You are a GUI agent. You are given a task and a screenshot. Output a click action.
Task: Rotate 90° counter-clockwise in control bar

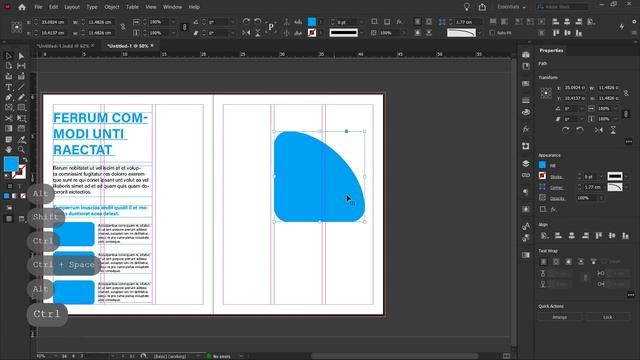[x=258, y=22]
